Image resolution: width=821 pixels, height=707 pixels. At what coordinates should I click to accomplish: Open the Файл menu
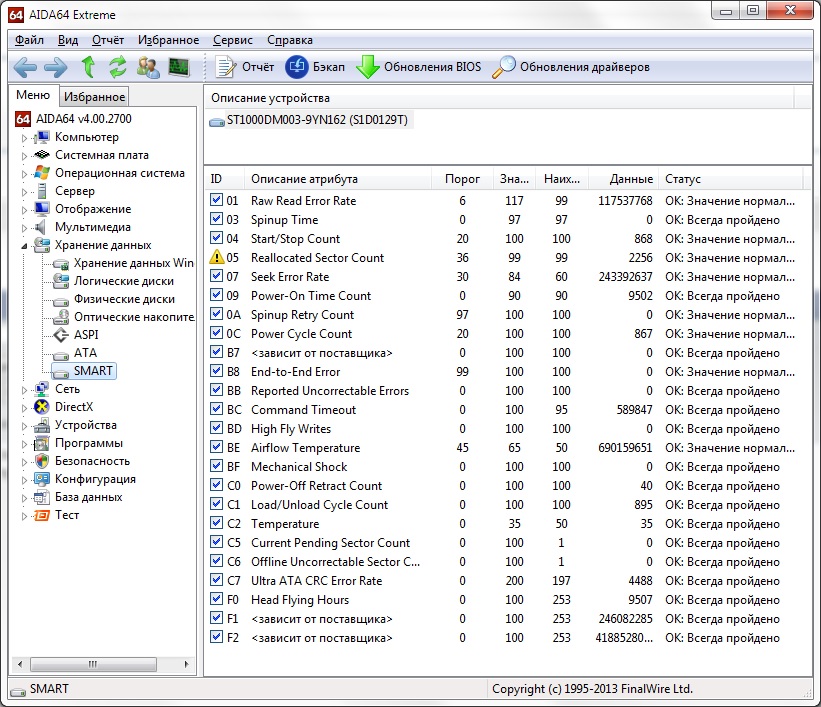(29, 40)
